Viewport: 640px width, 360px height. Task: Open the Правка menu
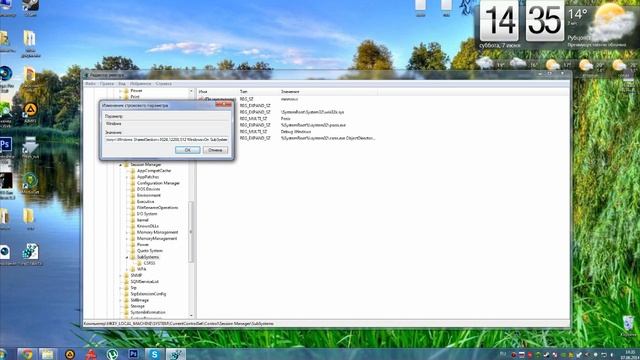coord(107,84)
